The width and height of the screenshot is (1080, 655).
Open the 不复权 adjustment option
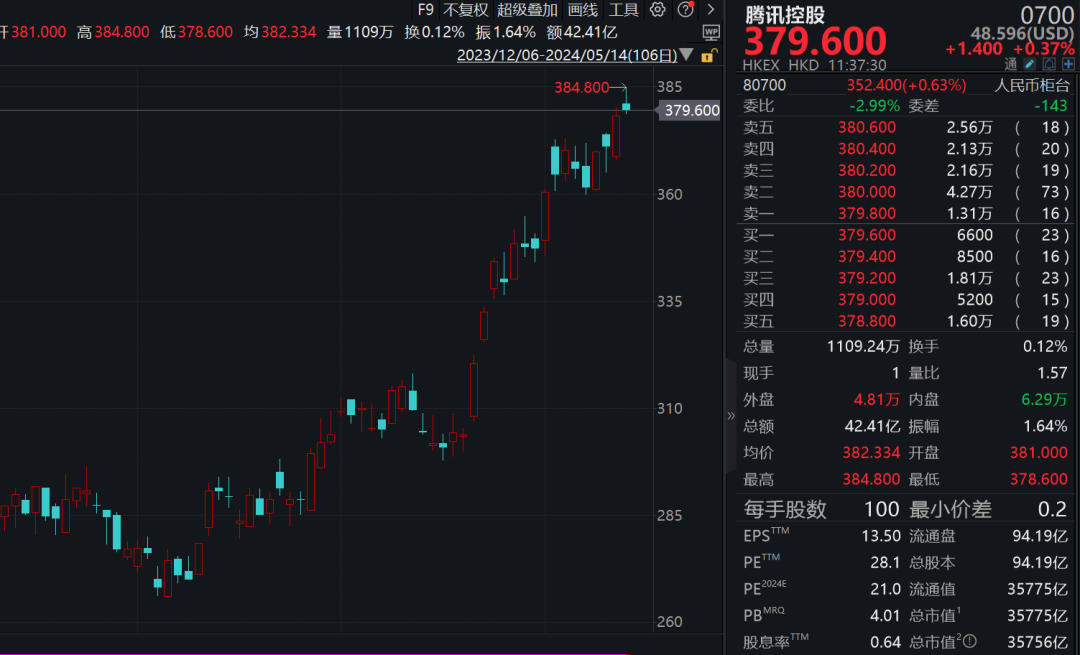(x=466, y=10)
